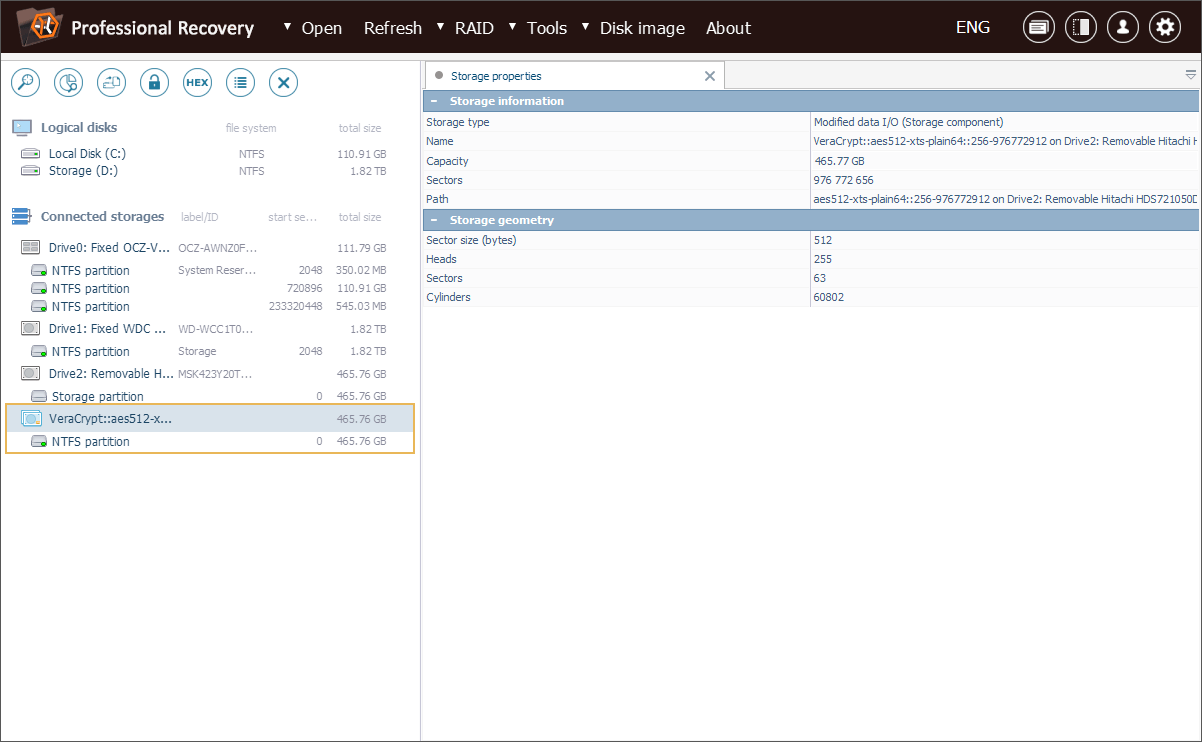Click the padlock decrypt storage icon
Screen dimensions: 1202x742
(154, 83)
